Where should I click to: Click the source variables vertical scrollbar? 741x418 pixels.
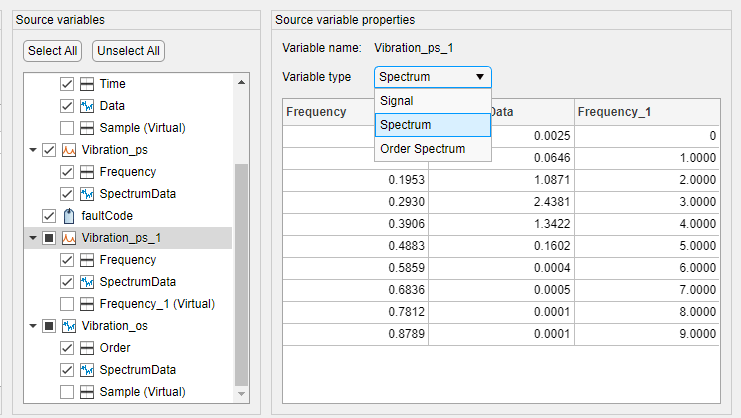(x=241, y=270)
